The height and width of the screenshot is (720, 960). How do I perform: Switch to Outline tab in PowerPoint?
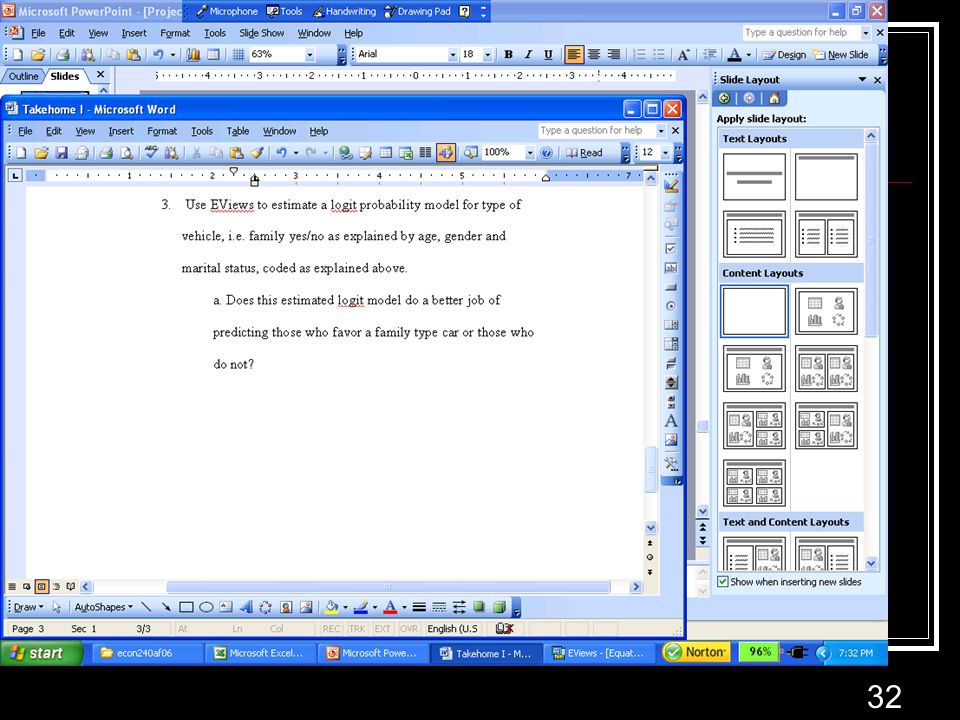pyautogui.click(x=23, y=77)
